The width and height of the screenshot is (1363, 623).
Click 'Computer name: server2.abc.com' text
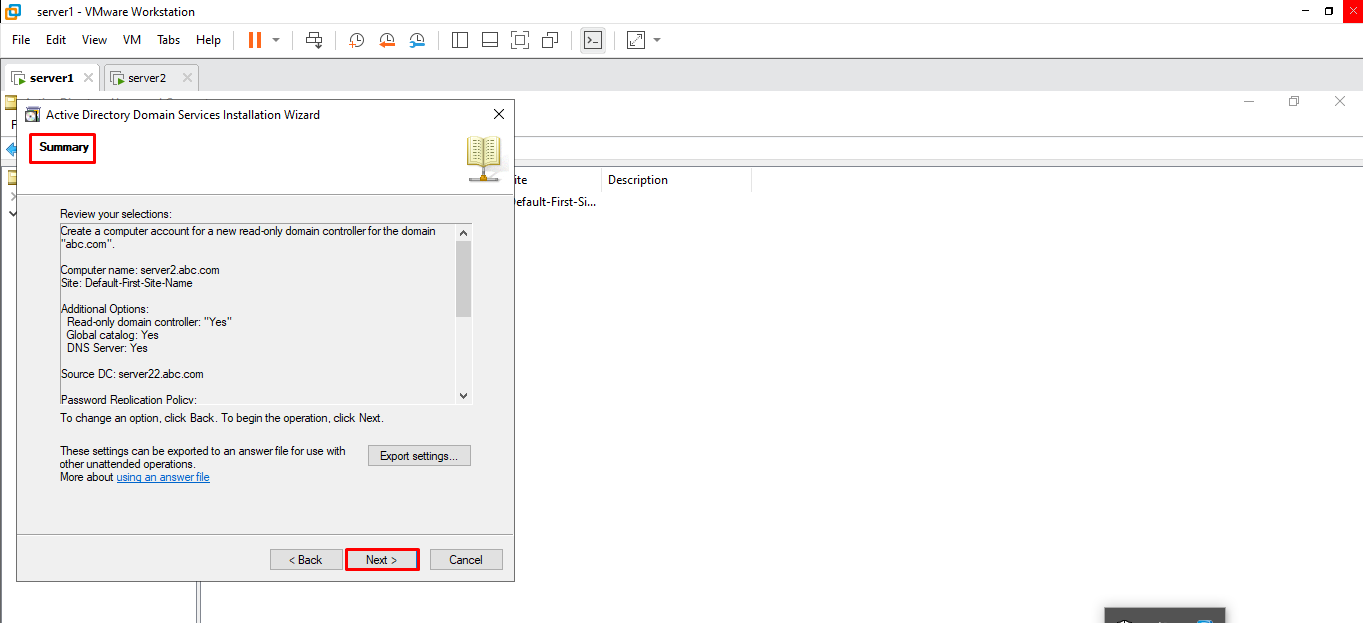(x=140, y=270)
